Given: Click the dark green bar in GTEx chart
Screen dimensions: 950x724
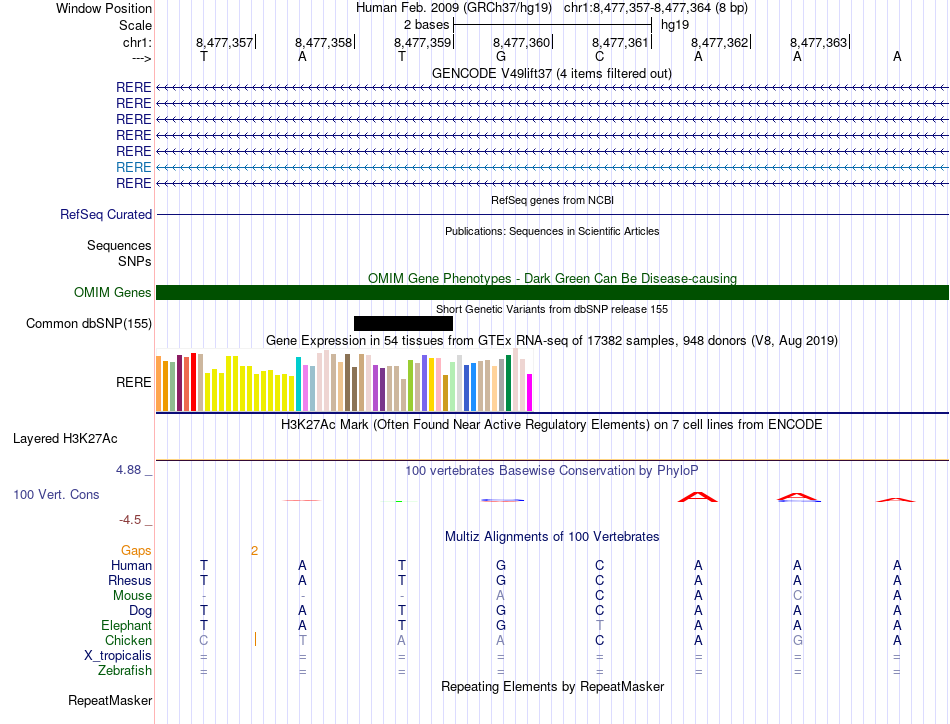Looking at the screenshot, I should click(508, 384).
